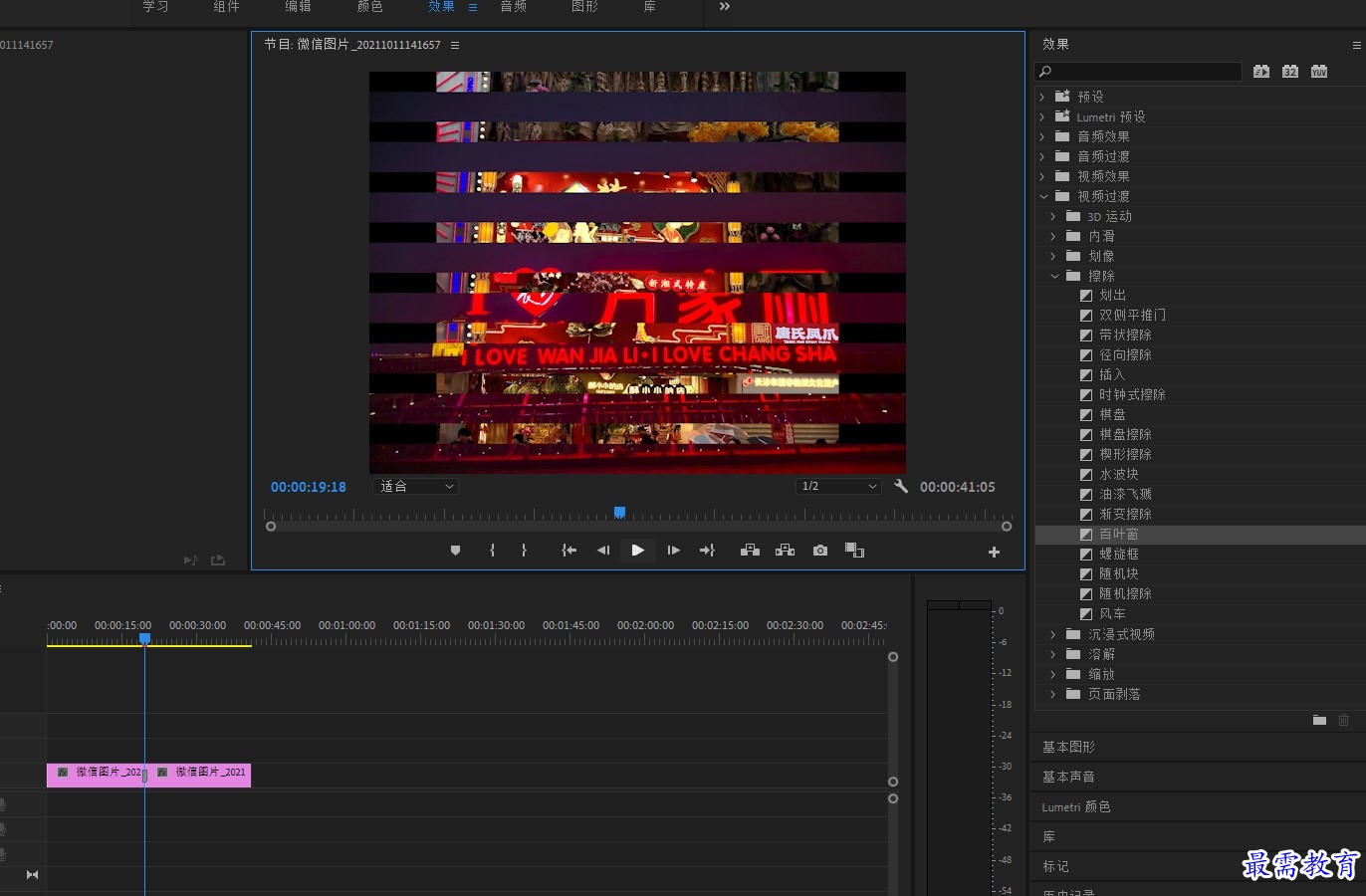Open the button editor plus icon
The image size is (1366, 896).
point(994,552)
